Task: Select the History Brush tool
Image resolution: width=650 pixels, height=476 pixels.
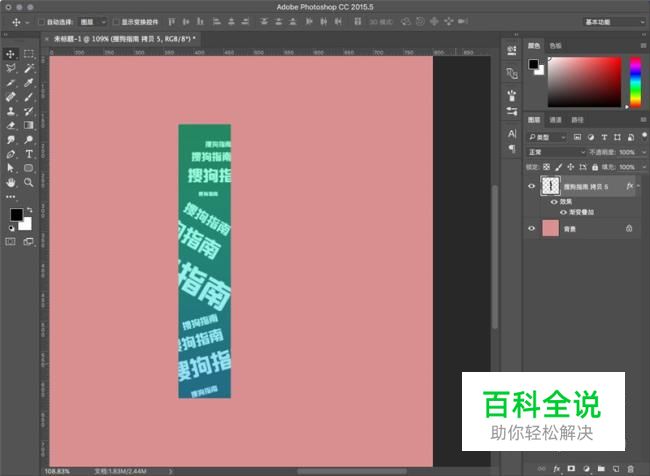Action: coord(29,111)
